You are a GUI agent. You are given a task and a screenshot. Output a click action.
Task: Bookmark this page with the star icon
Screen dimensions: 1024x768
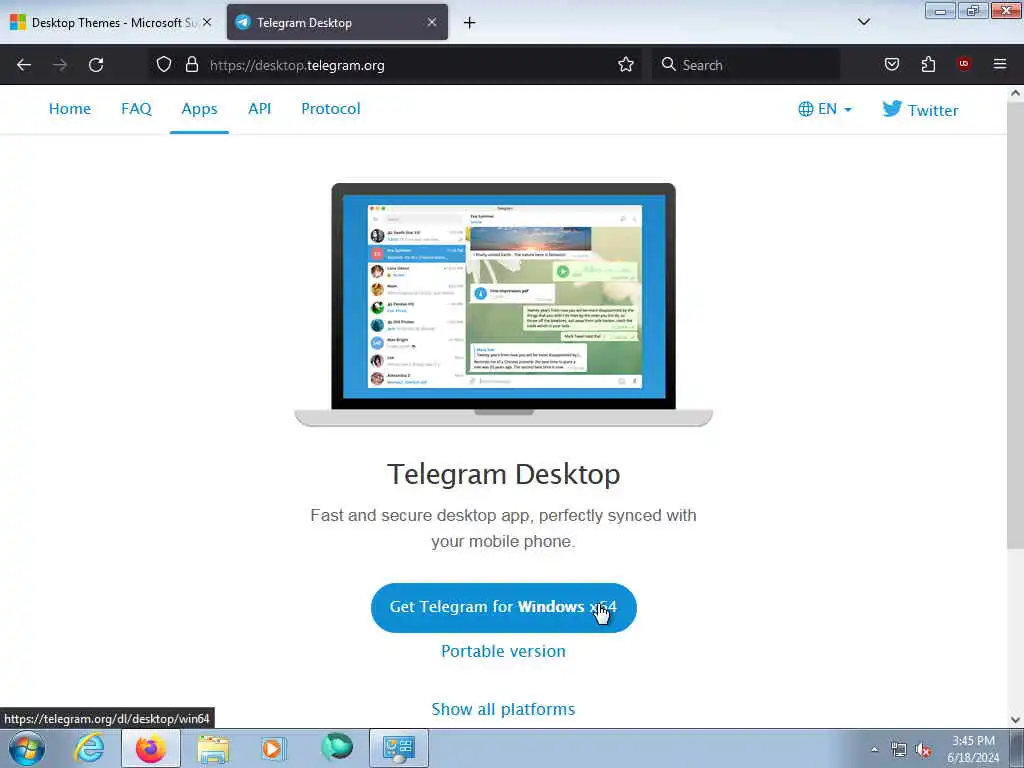626,65
